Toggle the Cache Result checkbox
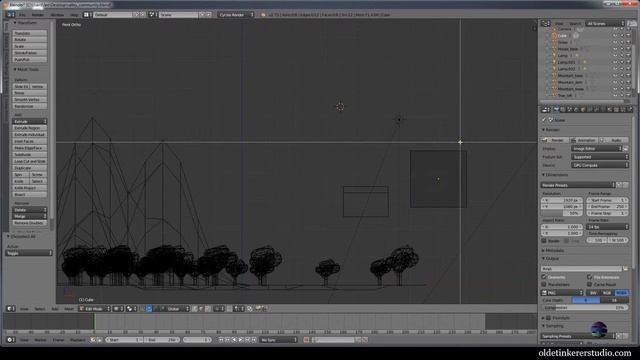This screenshot has height=360, width=640. (589, 284)
